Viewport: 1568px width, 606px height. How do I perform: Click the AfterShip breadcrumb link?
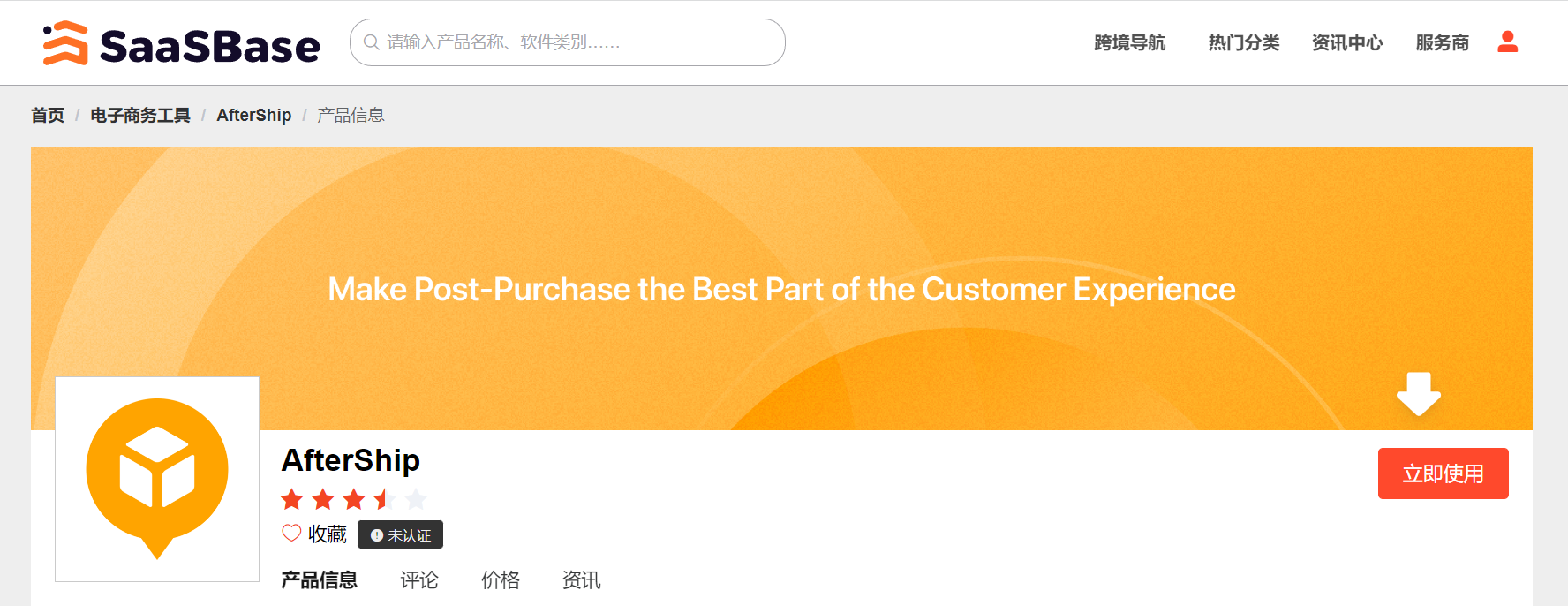pyautogui.click(x=254, y=115)
